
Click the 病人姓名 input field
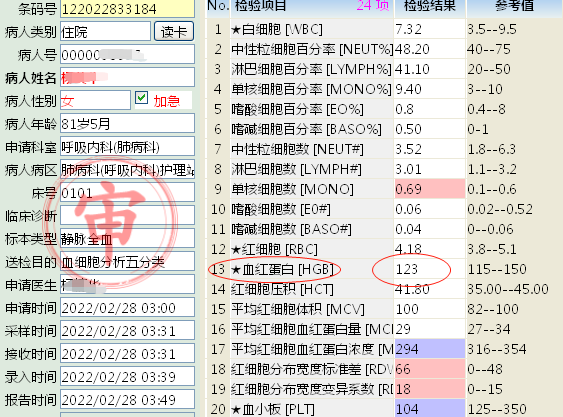(x=127, y=78)
